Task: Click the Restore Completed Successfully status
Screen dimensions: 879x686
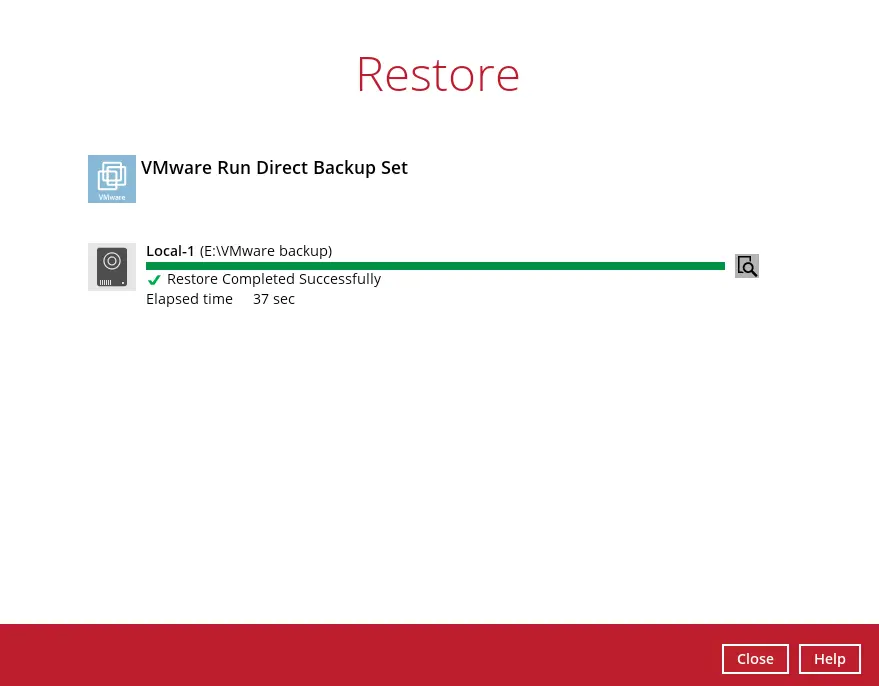Action: click(x=273, y=279)
